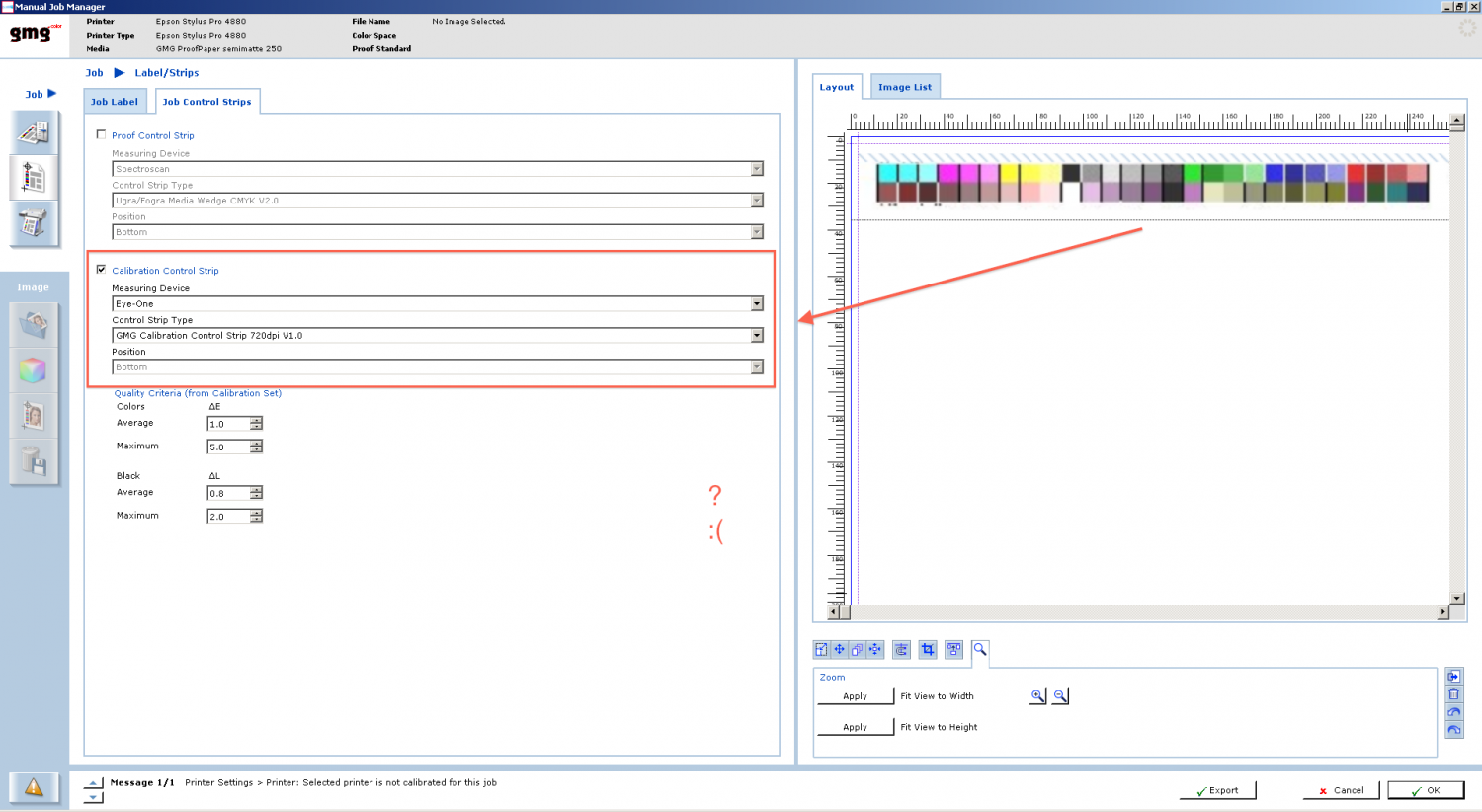Click the zoom in magnifier button
The image size is (1482, 812).
point(1037,696)
